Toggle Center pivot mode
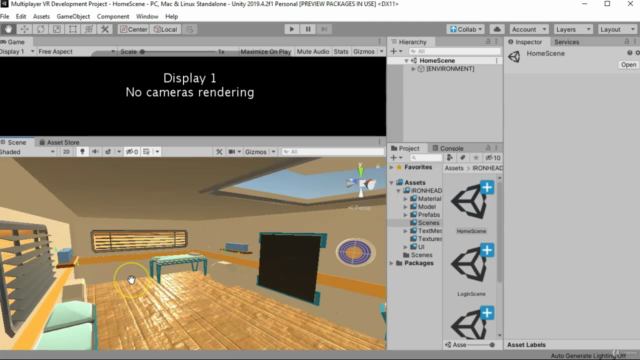640x360 pixels. click(133, 29)
